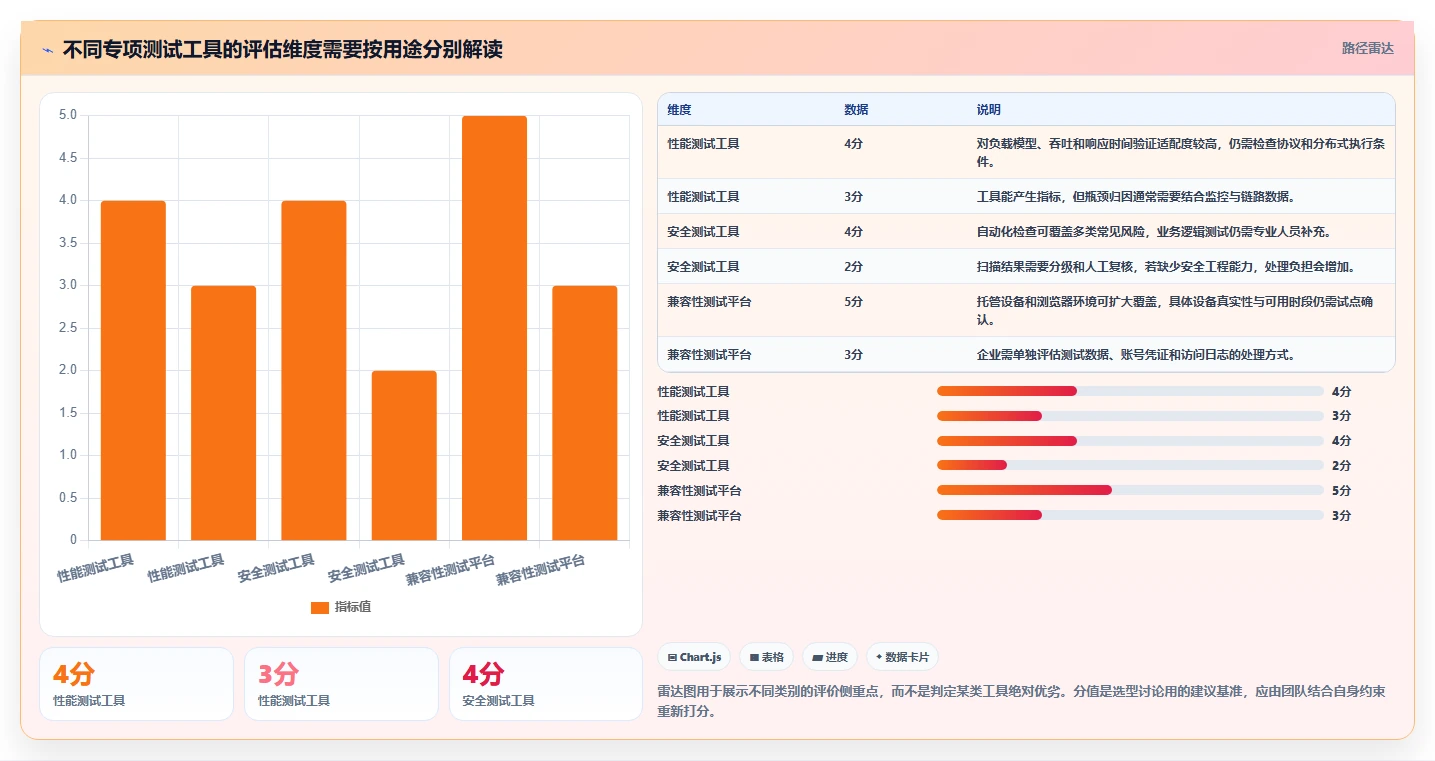This screenshot has height=761, width=1435.
Task: Toggle the 指标值 legend swatch under the chart
Action: click(320, 607)
